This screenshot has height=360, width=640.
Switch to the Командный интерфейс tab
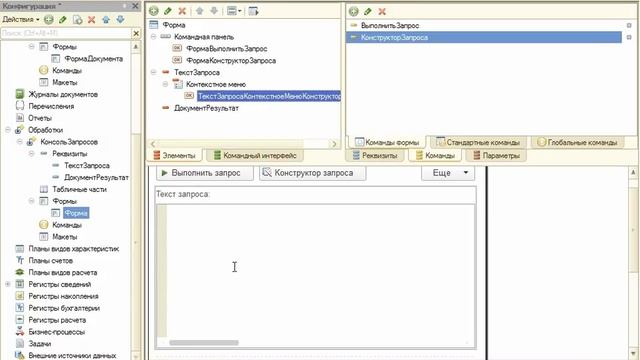tap(255, 156)
